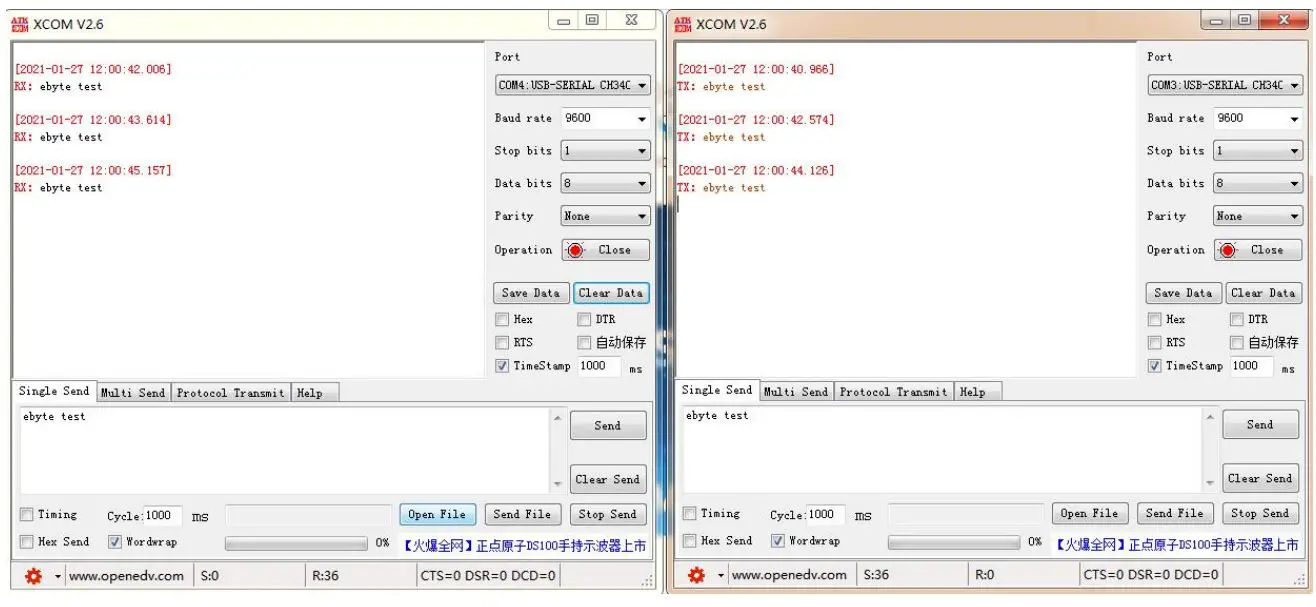
Task: Switch to Multi Send tab in left window
Action: [133, 393]
